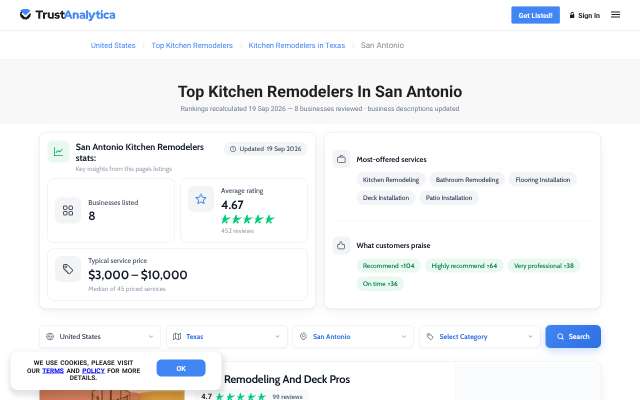Screen dimensions: 640x400
Task: Click the briefcase icon for Most-offered services
Action: 341,159
